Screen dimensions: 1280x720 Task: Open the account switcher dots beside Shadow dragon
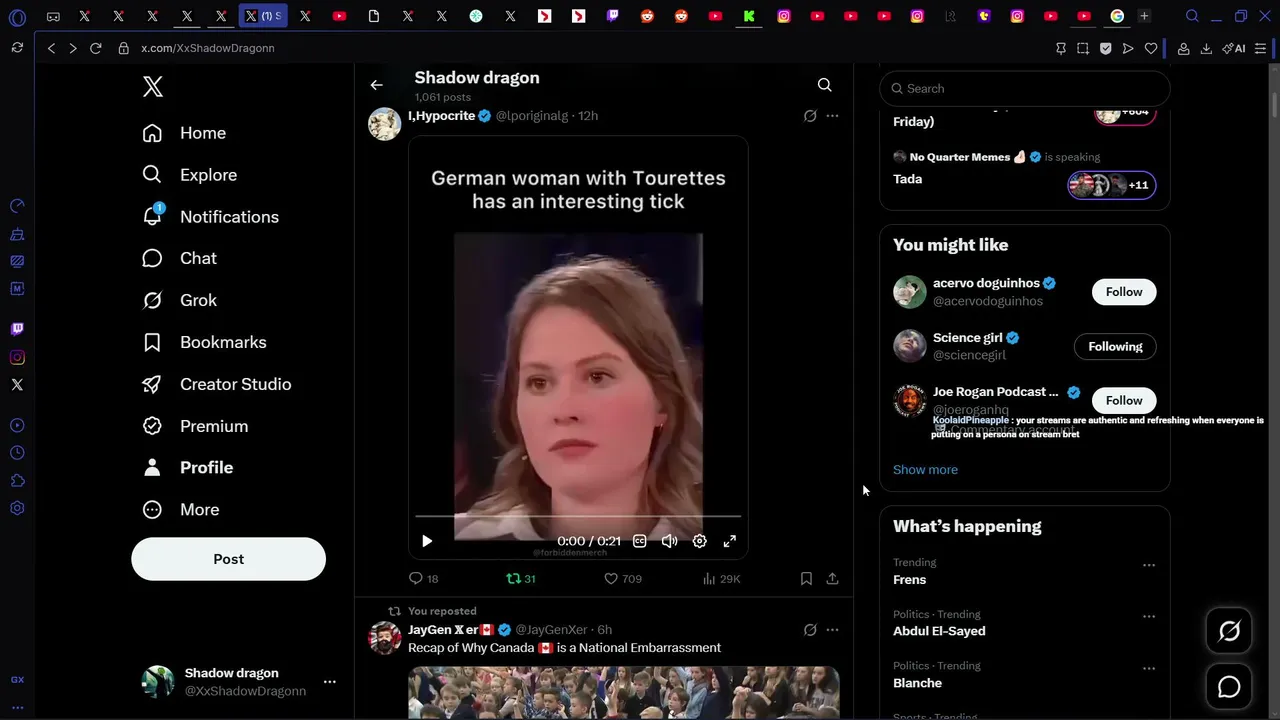click(x=329, y=682)
